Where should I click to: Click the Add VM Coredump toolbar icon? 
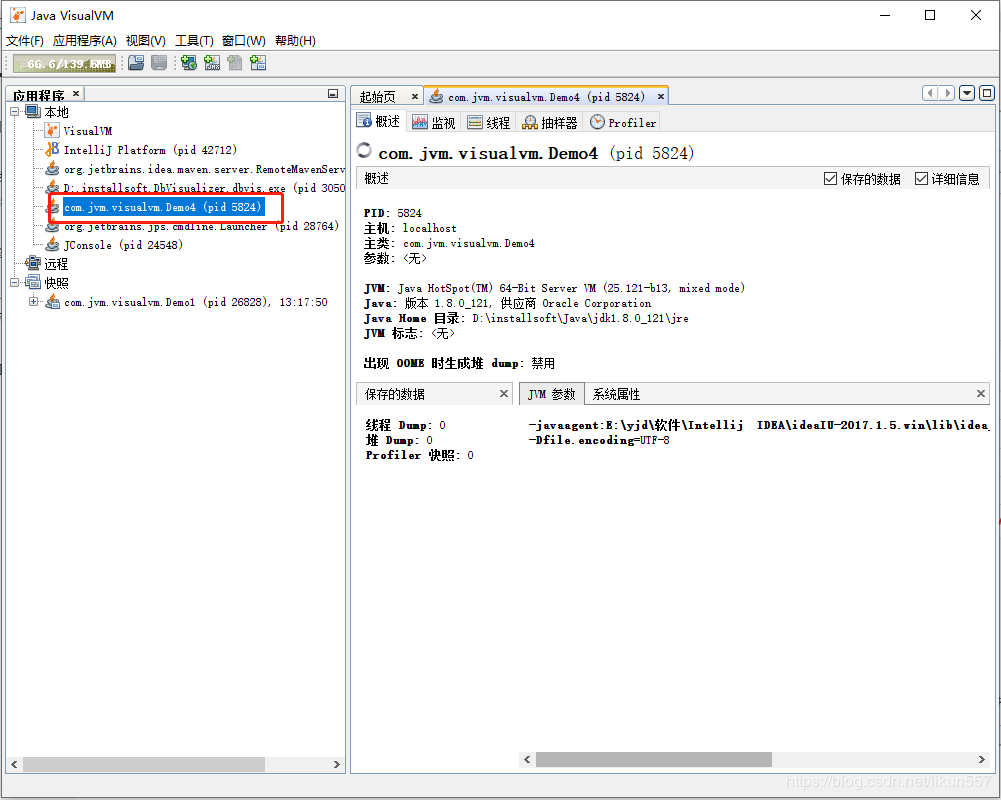click(235, 63)
